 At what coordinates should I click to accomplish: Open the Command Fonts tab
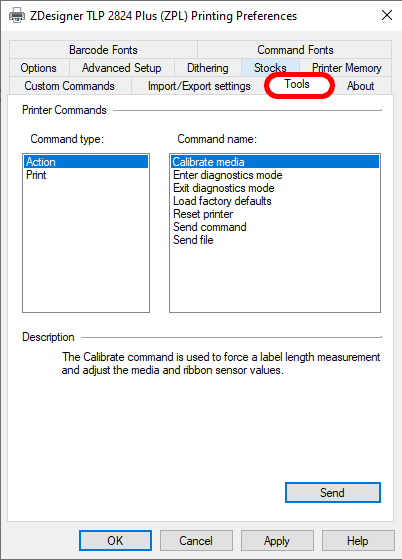point(295,50)
